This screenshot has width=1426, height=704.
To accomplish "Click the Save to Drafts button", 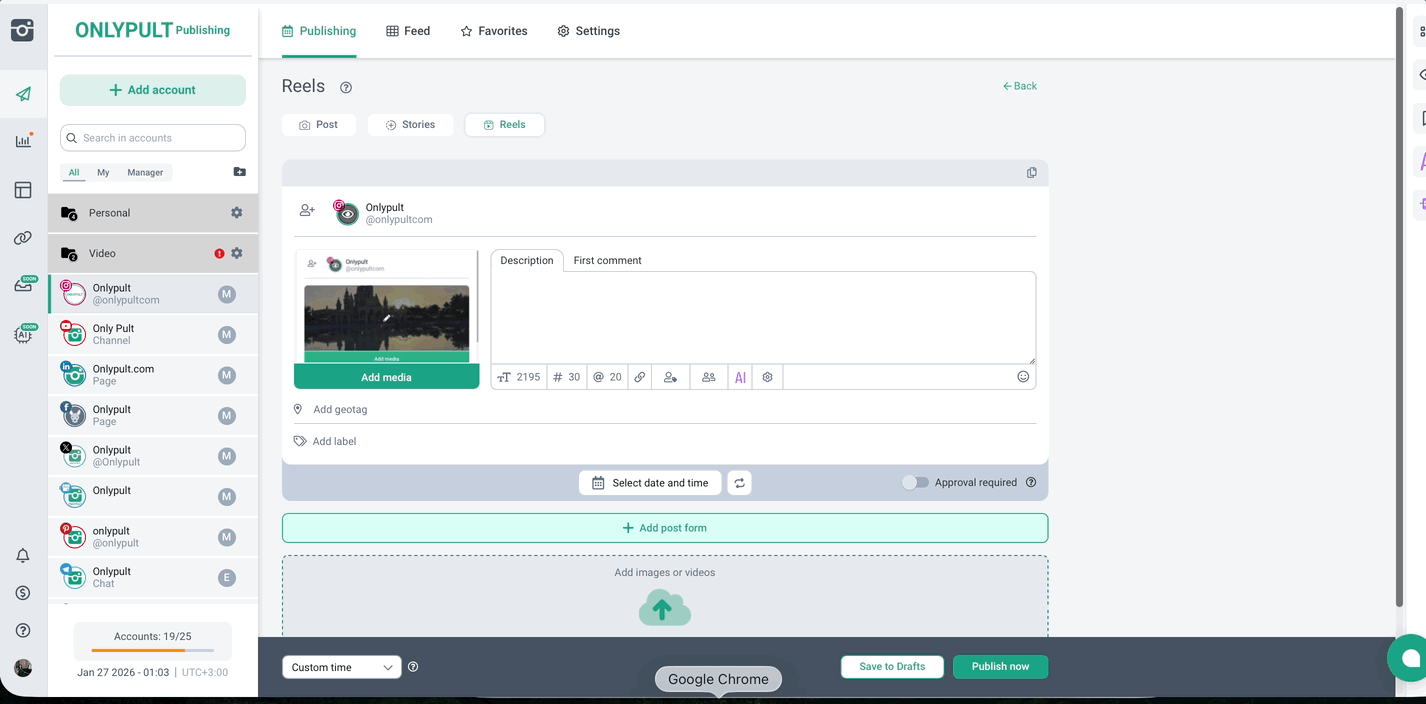I will tap(891, 667).
